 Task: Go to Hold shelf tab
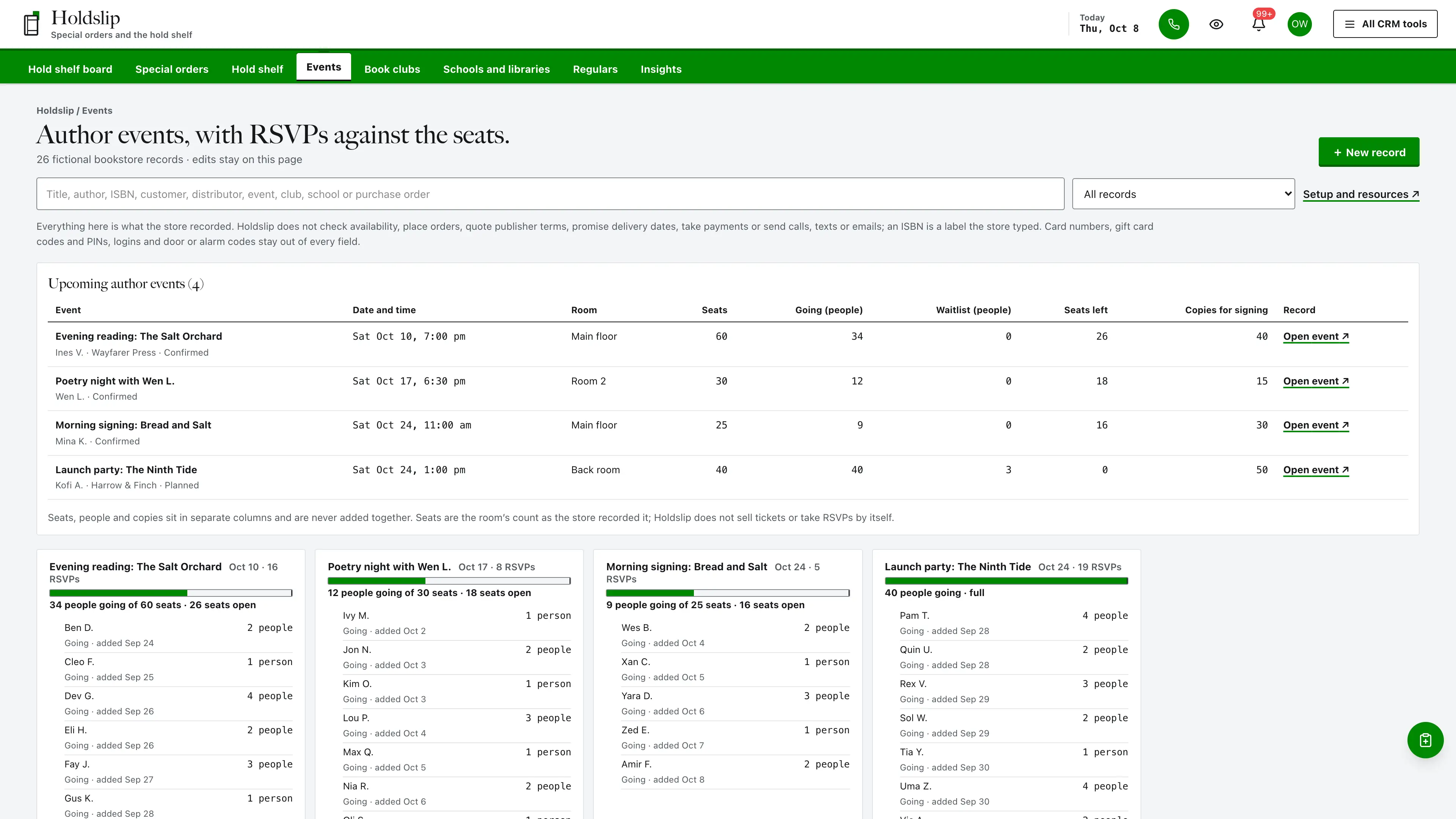coord(257,69)
